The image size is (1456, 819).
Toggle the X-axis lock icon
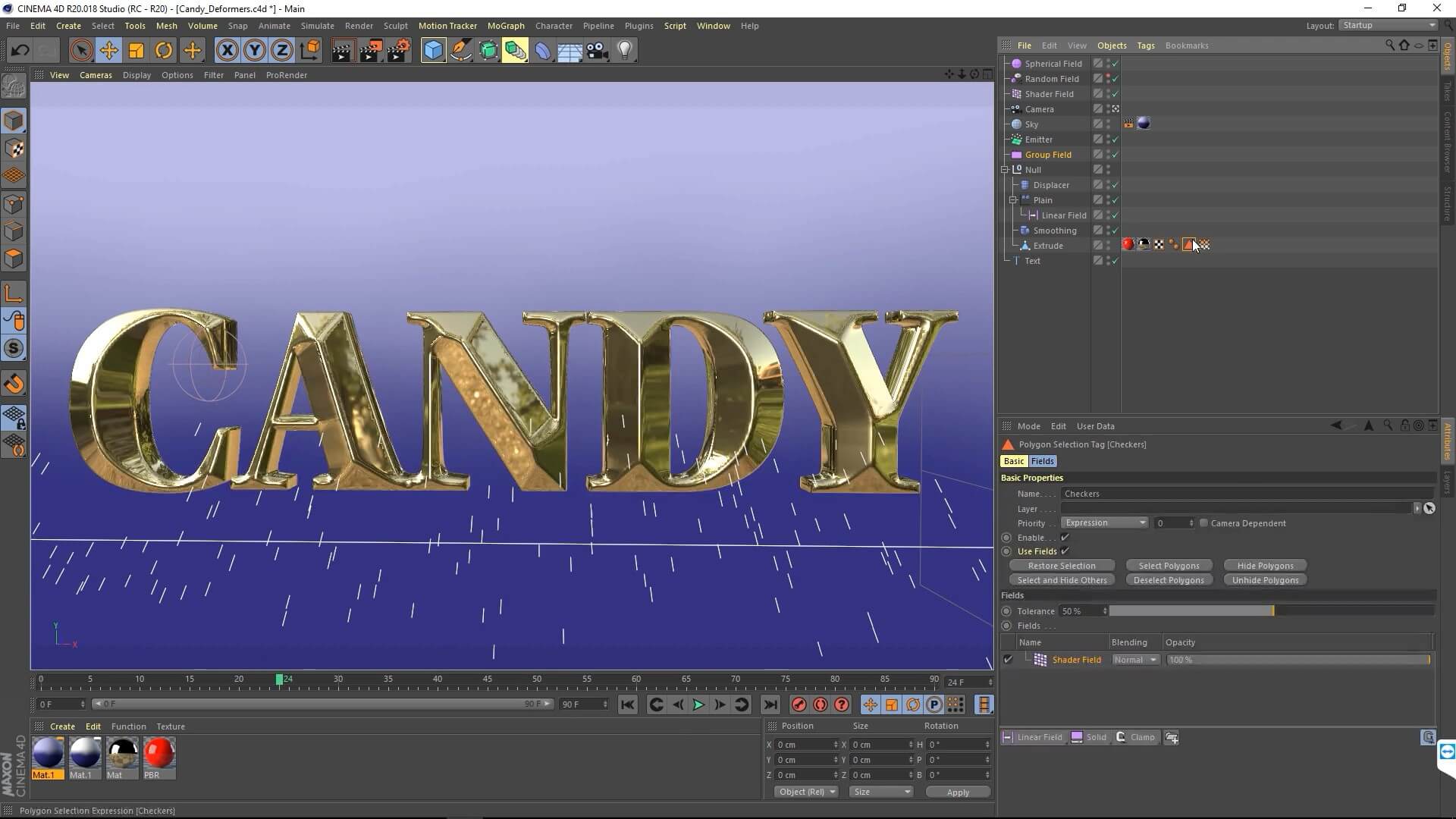[x=227, y=51]
